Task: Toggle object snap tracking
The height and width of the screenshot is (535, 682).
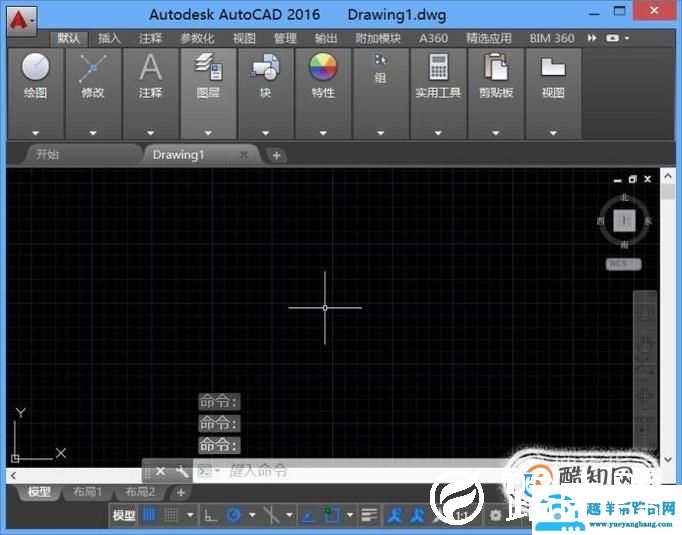Action: pos(309,516)
